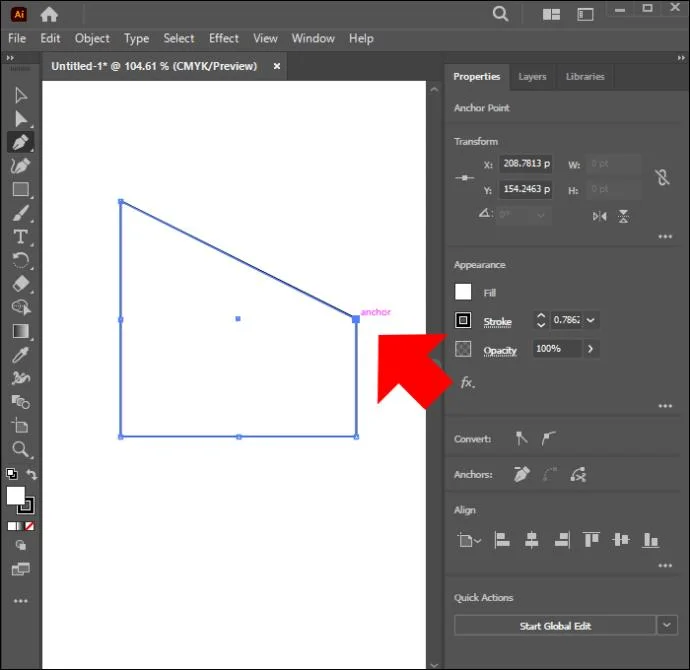Select the Rotate tool

click(21, 260)
